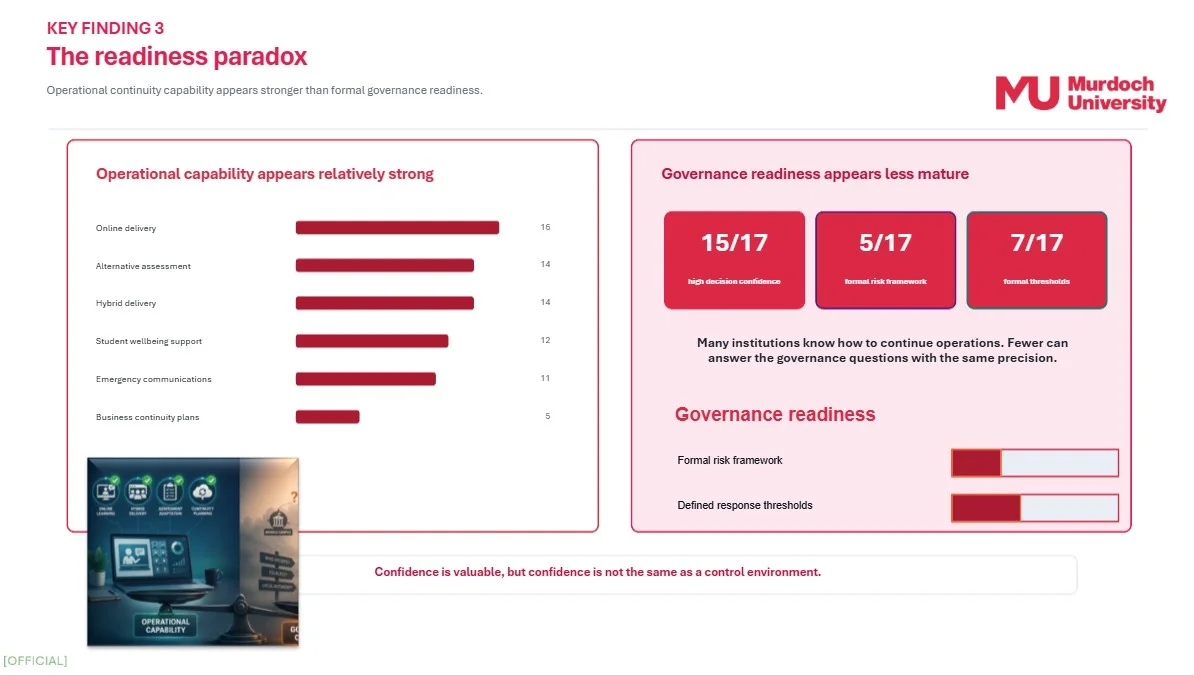Click the potted plant in the illustration

[98, 566]
